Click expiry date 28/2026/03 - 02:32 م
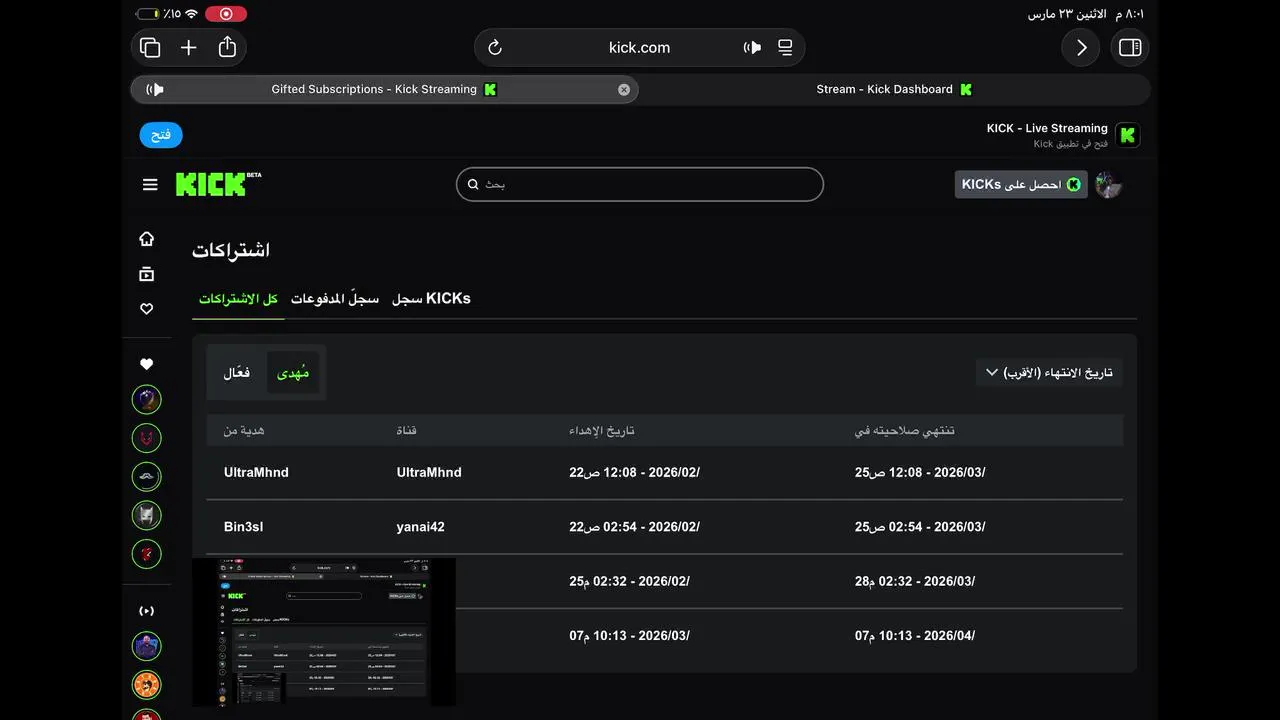This screenshot has width=1280, height=720. coord(915,581)
